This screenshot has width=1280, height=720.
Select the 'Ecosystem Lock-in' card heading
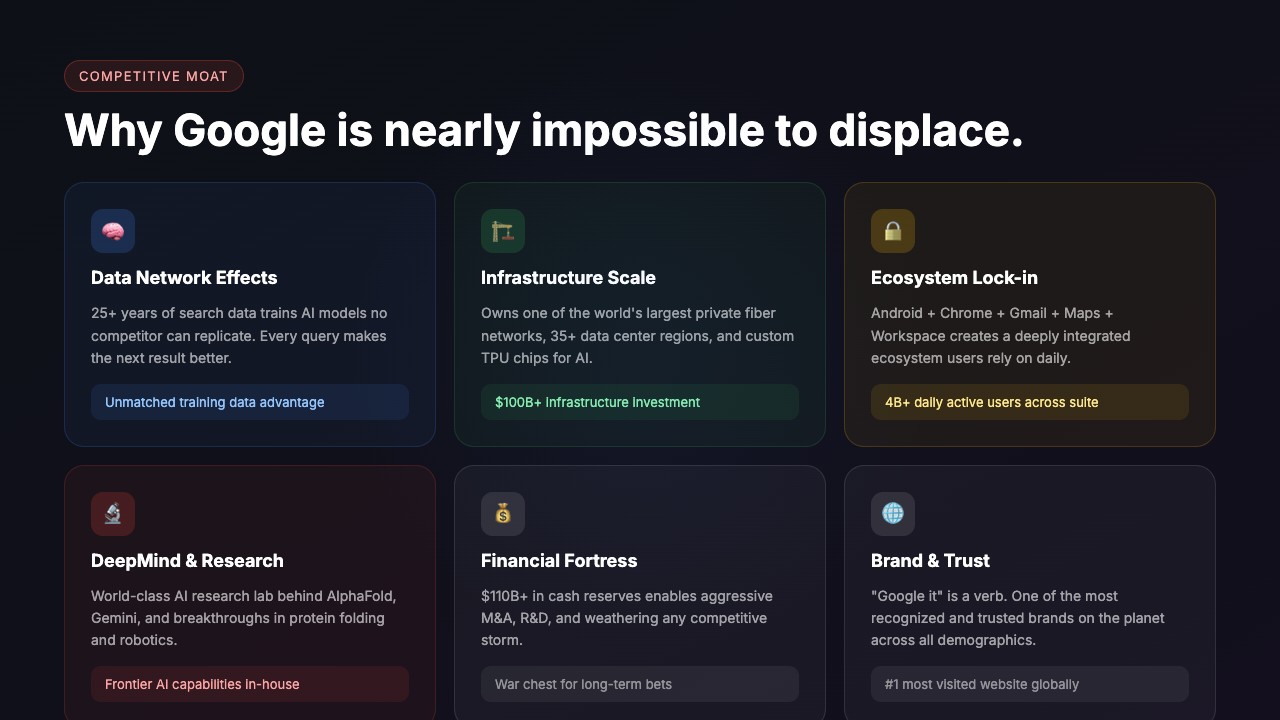[x=954, y=278]
